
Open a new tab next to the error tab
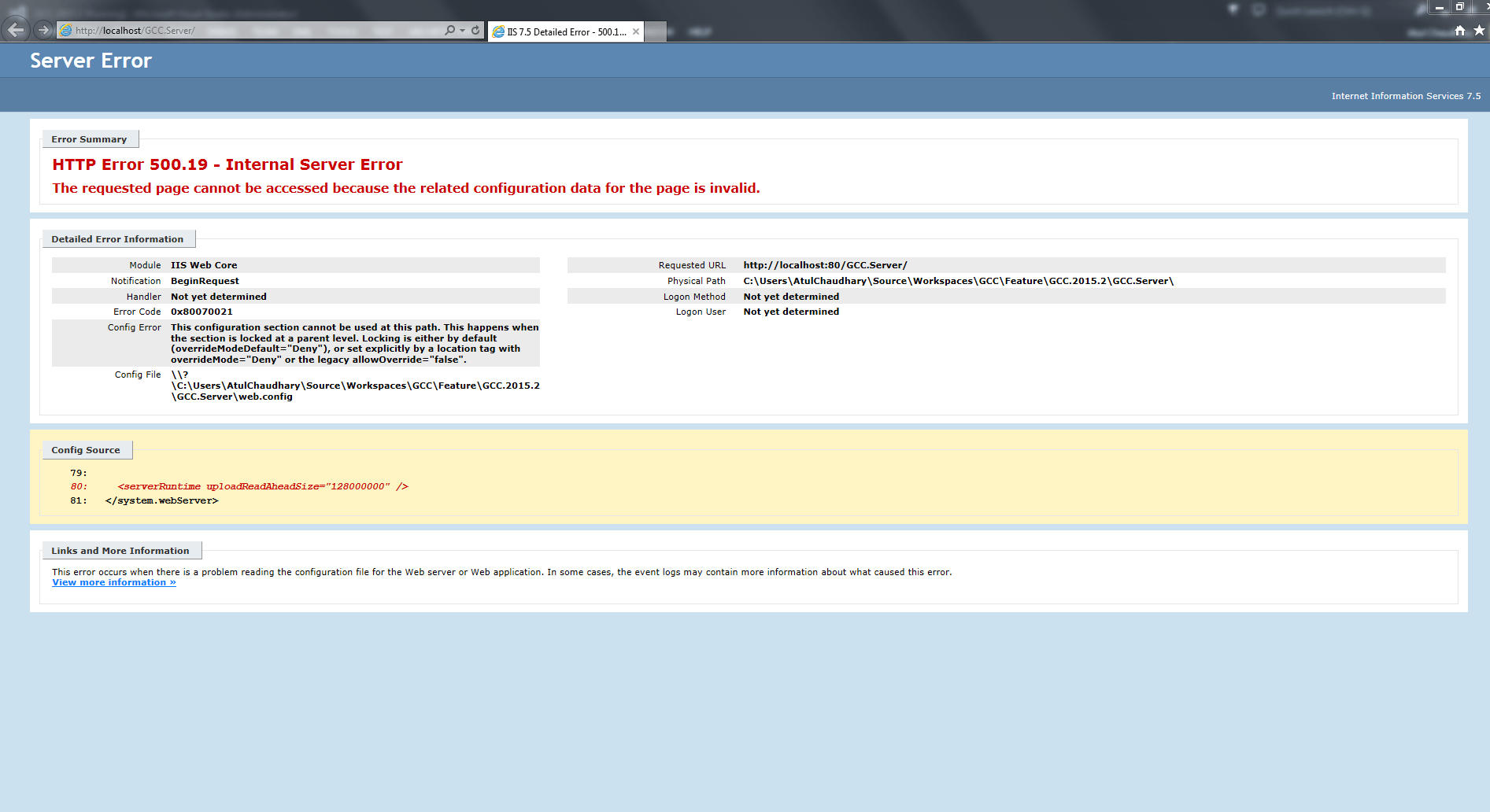coord(656,32)
